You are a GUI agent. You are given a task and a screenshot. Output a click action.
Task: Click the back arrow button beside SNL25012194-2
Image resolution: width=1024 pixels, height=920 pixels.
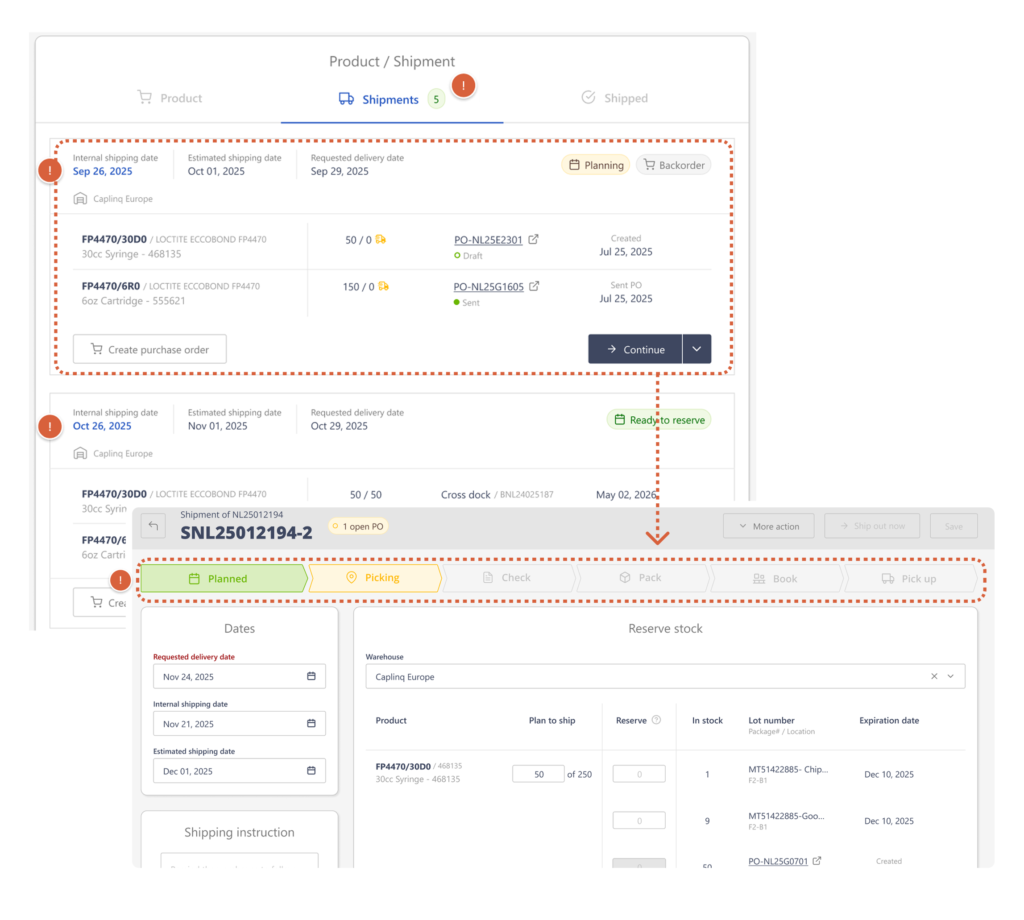point(153,525)
